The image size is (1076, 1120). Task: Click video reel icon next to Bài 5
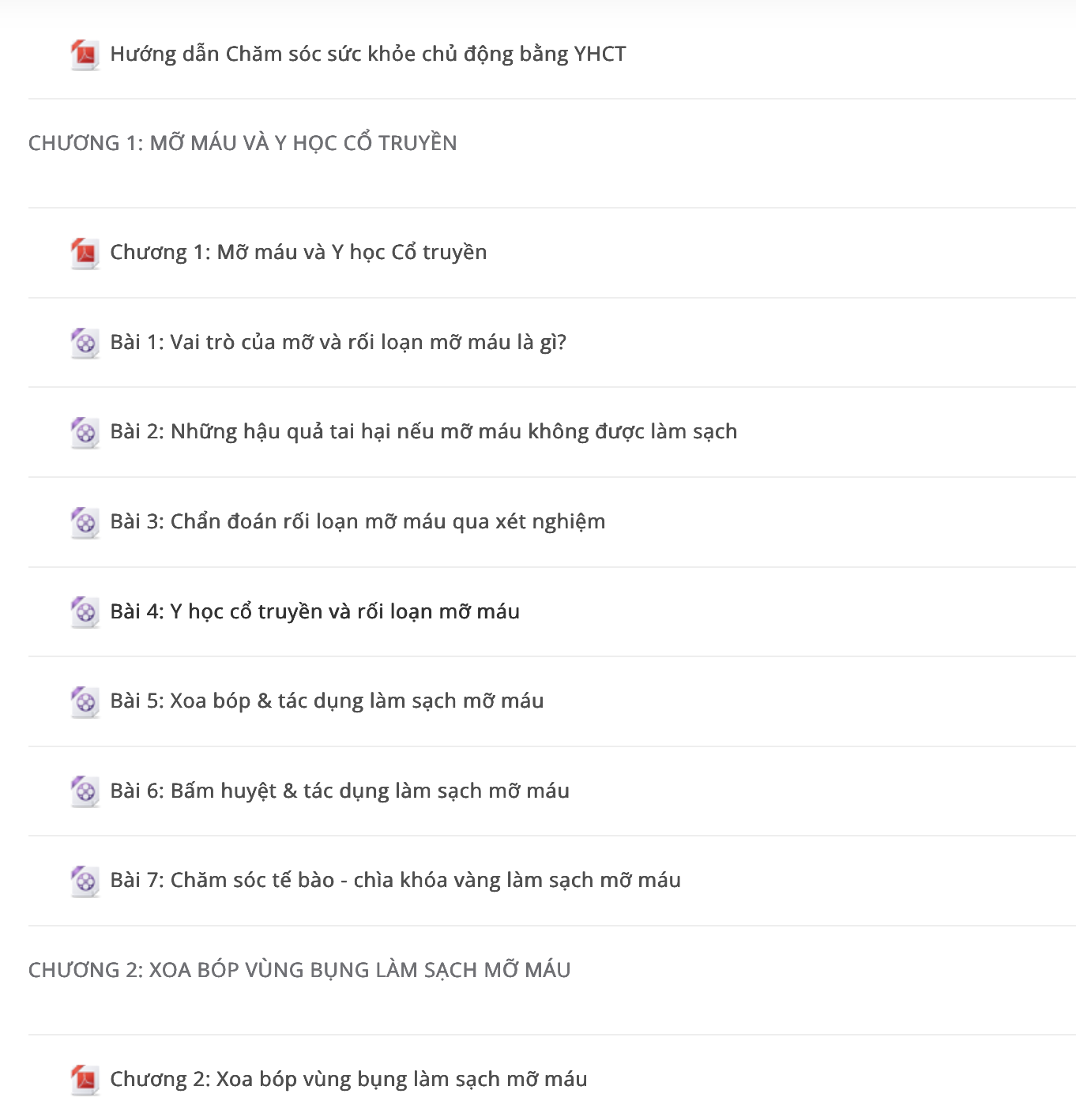(x=85, y=701)
